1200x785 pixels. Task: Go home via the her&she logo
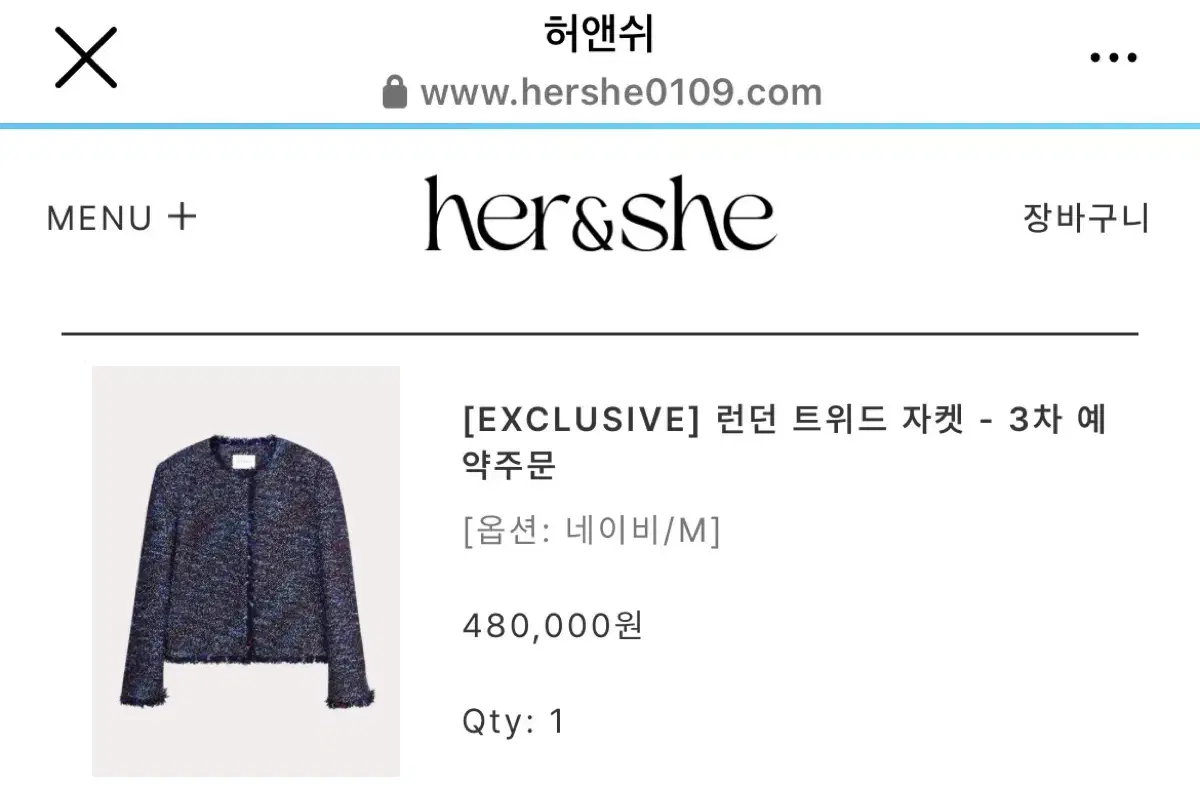click(600, 213)
